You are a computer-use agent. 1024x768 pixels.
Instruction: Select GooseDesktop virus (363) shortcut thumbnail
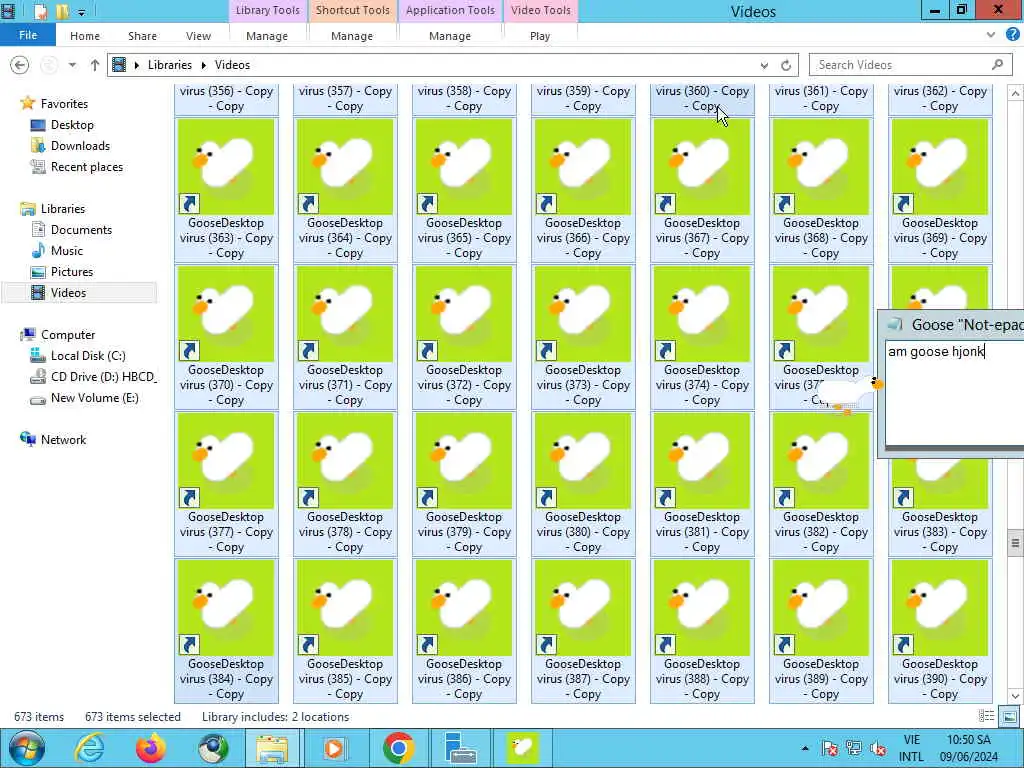pyautogui.click(x=226, y=167)
